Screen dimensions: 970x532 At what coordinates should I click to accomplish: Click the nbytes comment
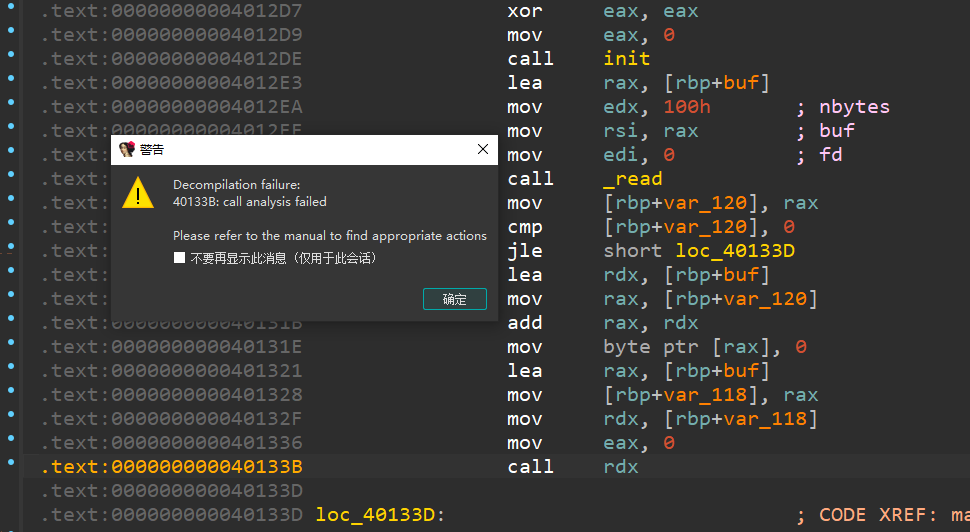[854, 107]
